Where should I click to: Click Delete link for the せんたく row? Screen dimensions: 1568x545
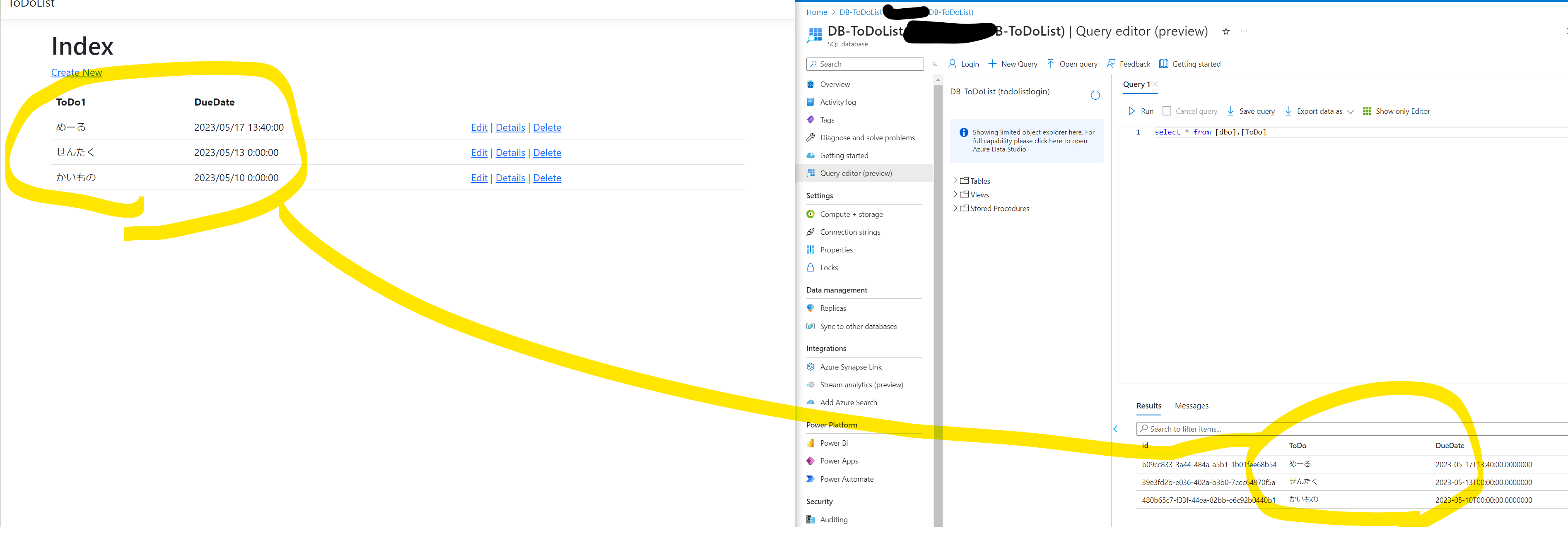[x=547, y=153]
